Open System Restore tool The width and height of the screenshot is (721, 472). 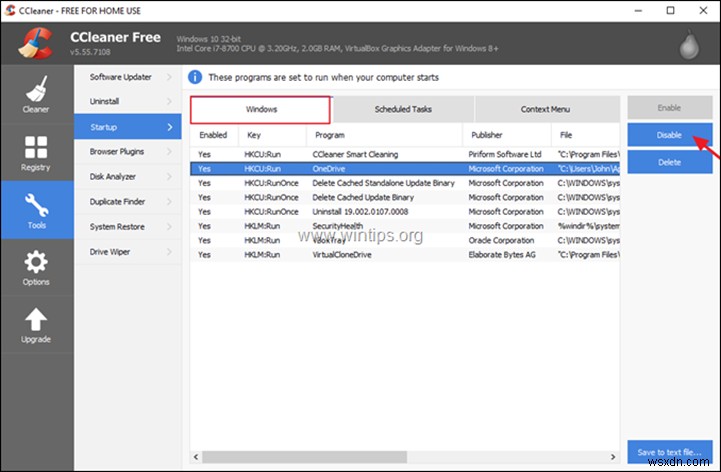click(x=128, y=227)
